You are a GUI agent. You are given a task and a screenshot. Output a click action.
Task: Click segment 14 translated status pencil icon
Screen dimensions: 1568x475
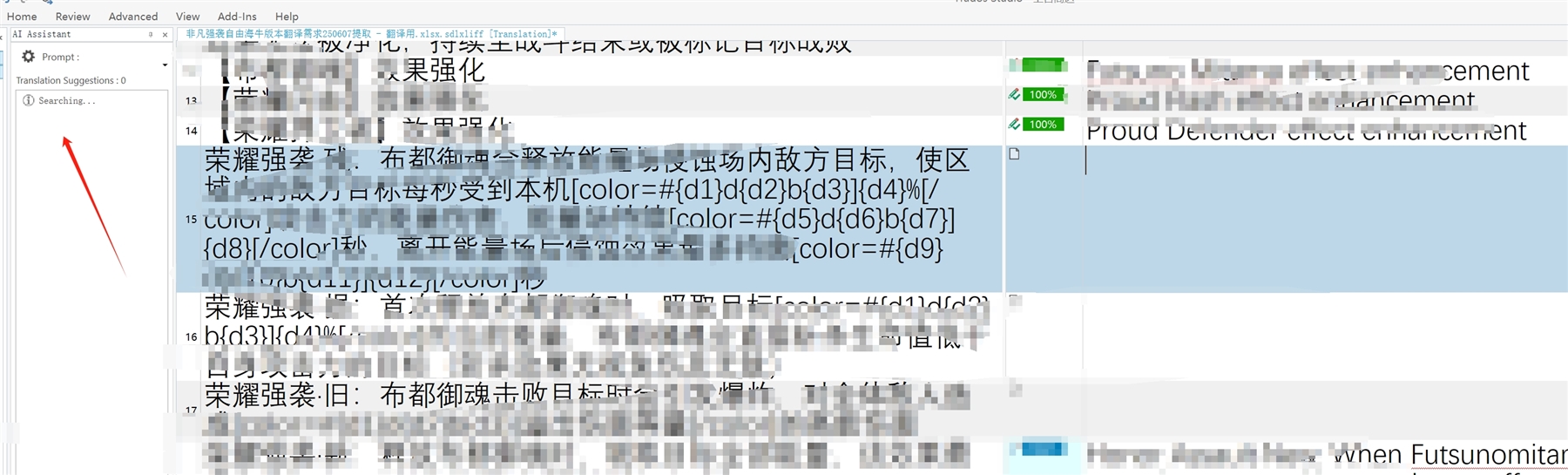(x=1014, y=124)
